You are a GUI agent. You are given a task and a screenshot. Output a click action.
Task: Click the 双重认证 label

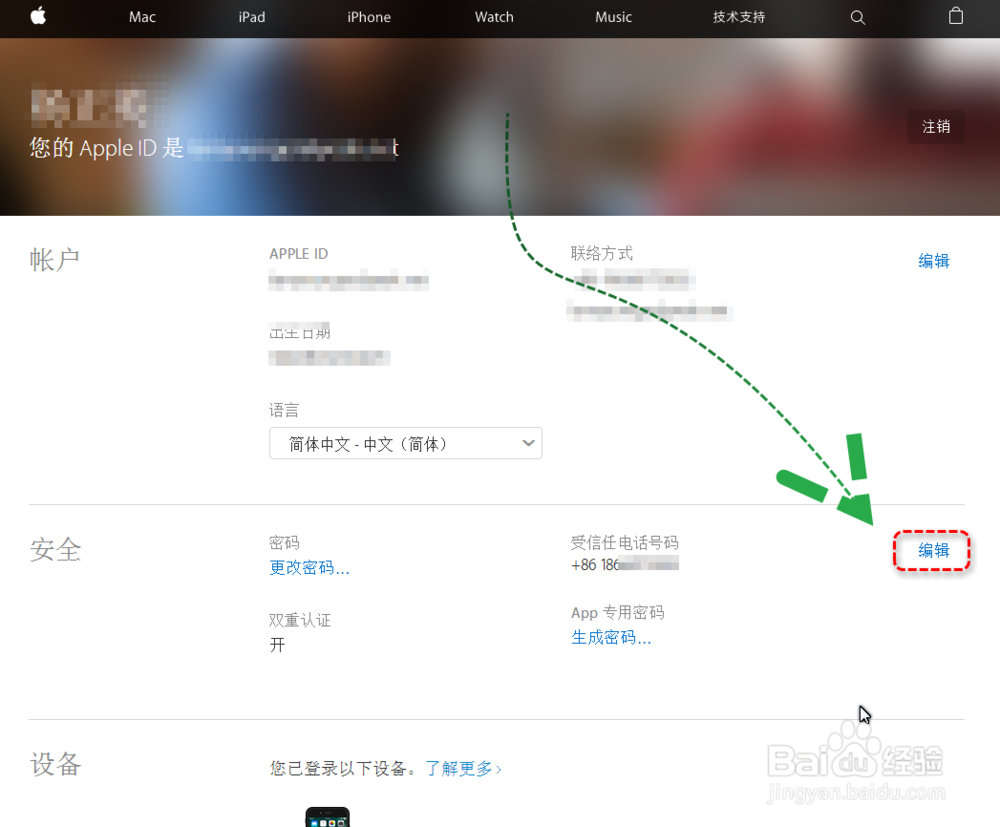tap(300, 620)
